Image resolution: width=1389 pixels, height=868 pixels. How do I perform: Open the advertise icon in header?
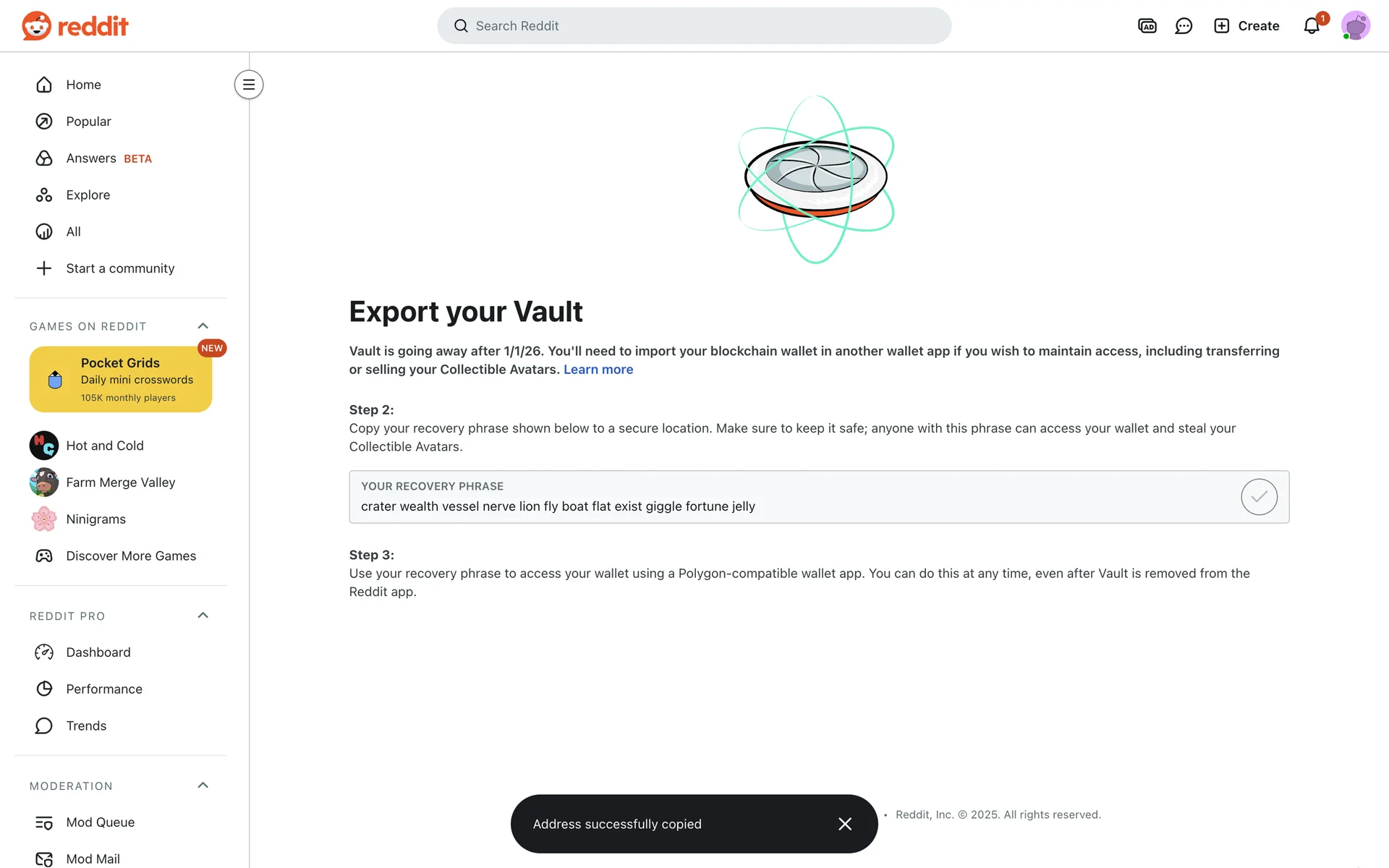1147,26
